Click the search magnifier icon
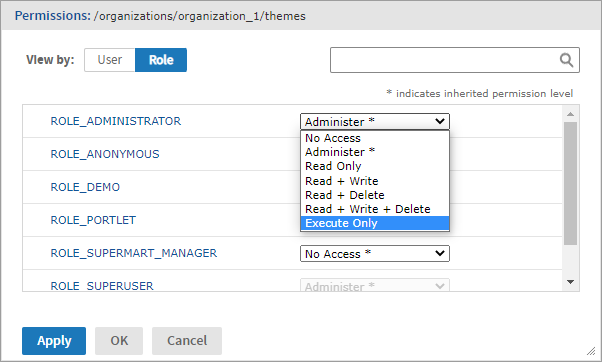The width and height of the screenshot is (602, 362). (x=566, y=60)
